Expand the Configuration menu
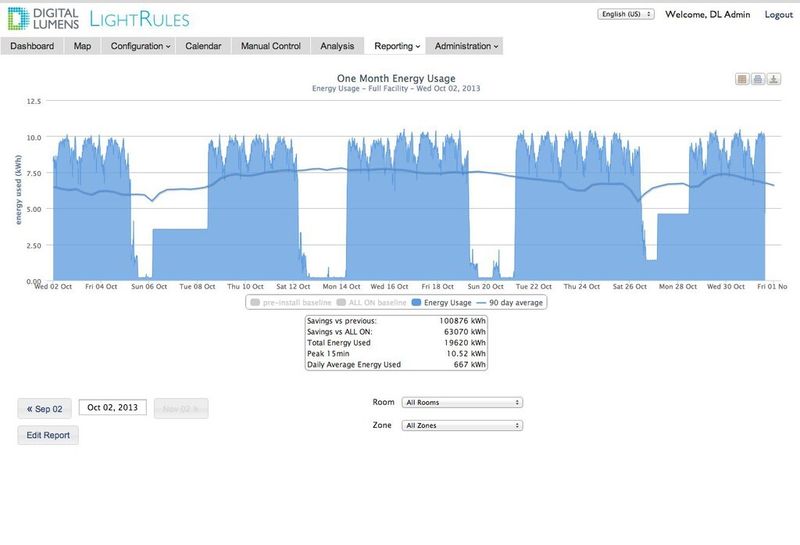The height and width of the screenshot is (545, 800). click(x=140, y=46)
